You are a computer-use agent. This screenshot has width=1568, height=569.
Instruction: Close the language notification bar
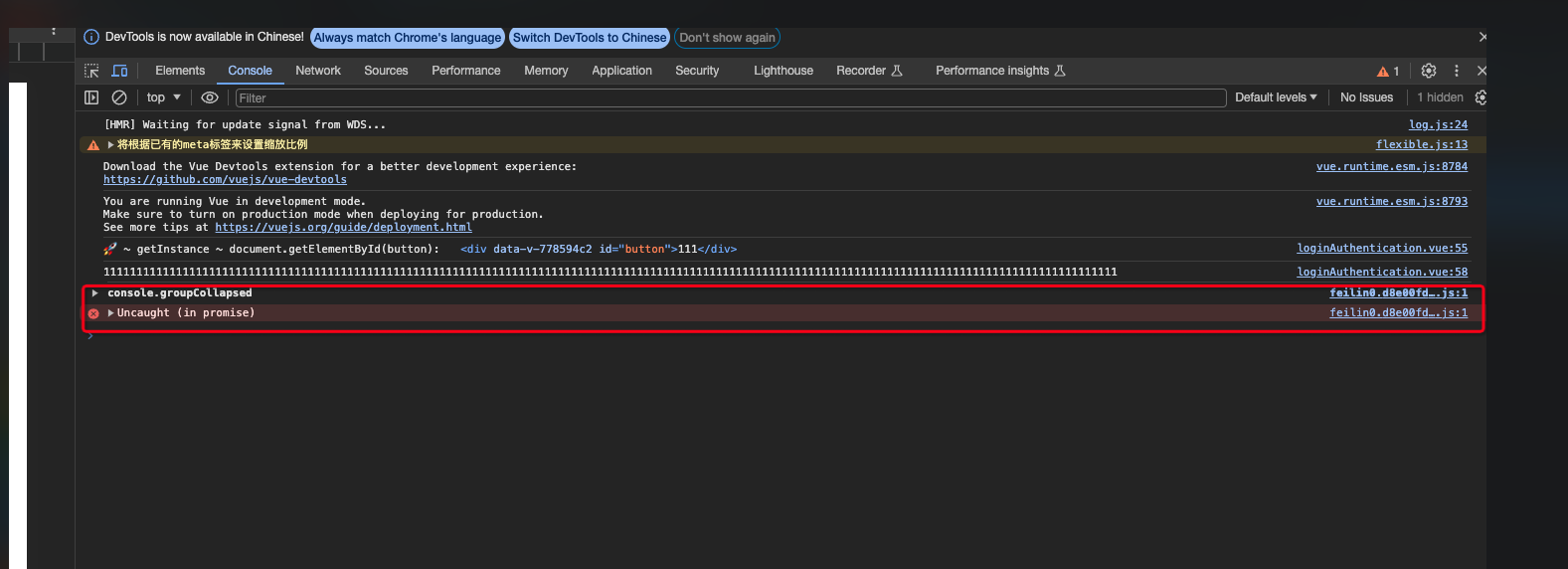pos(1482,37)
